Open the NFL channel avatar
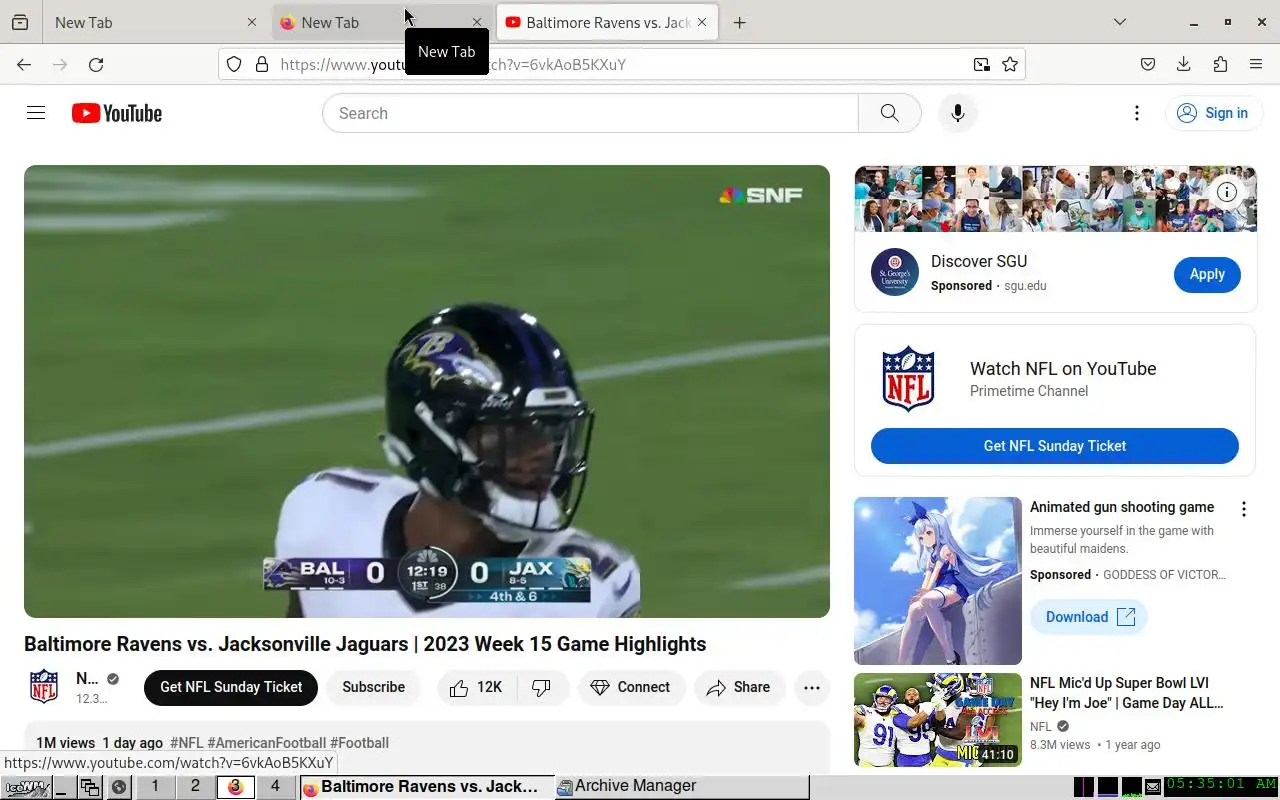1280x800 pixels. [44, 687]
